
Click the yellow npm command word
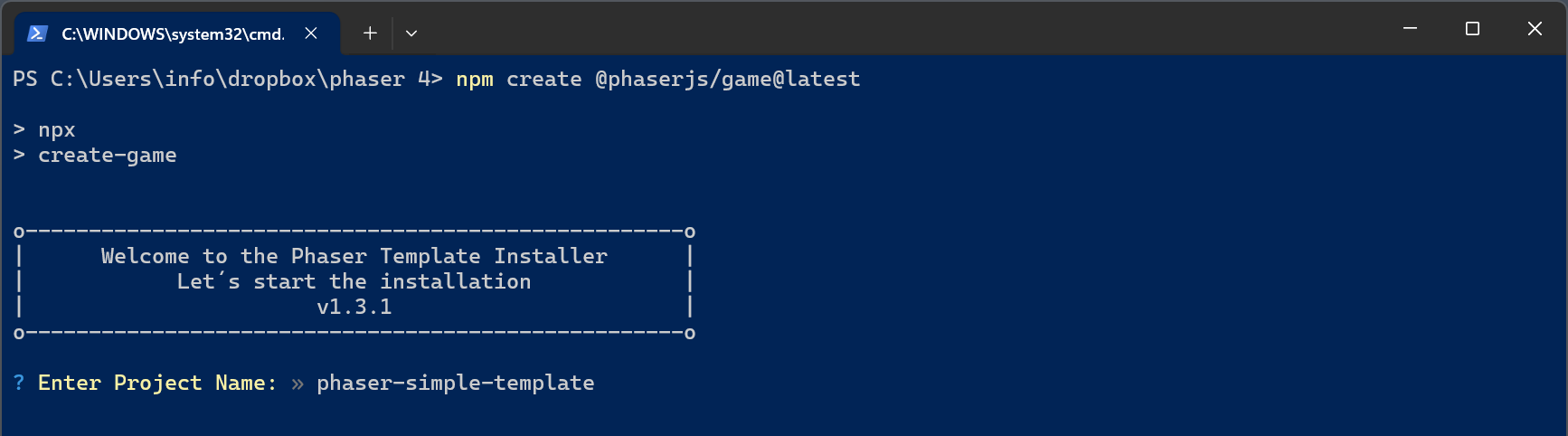(x=475, y=80)
